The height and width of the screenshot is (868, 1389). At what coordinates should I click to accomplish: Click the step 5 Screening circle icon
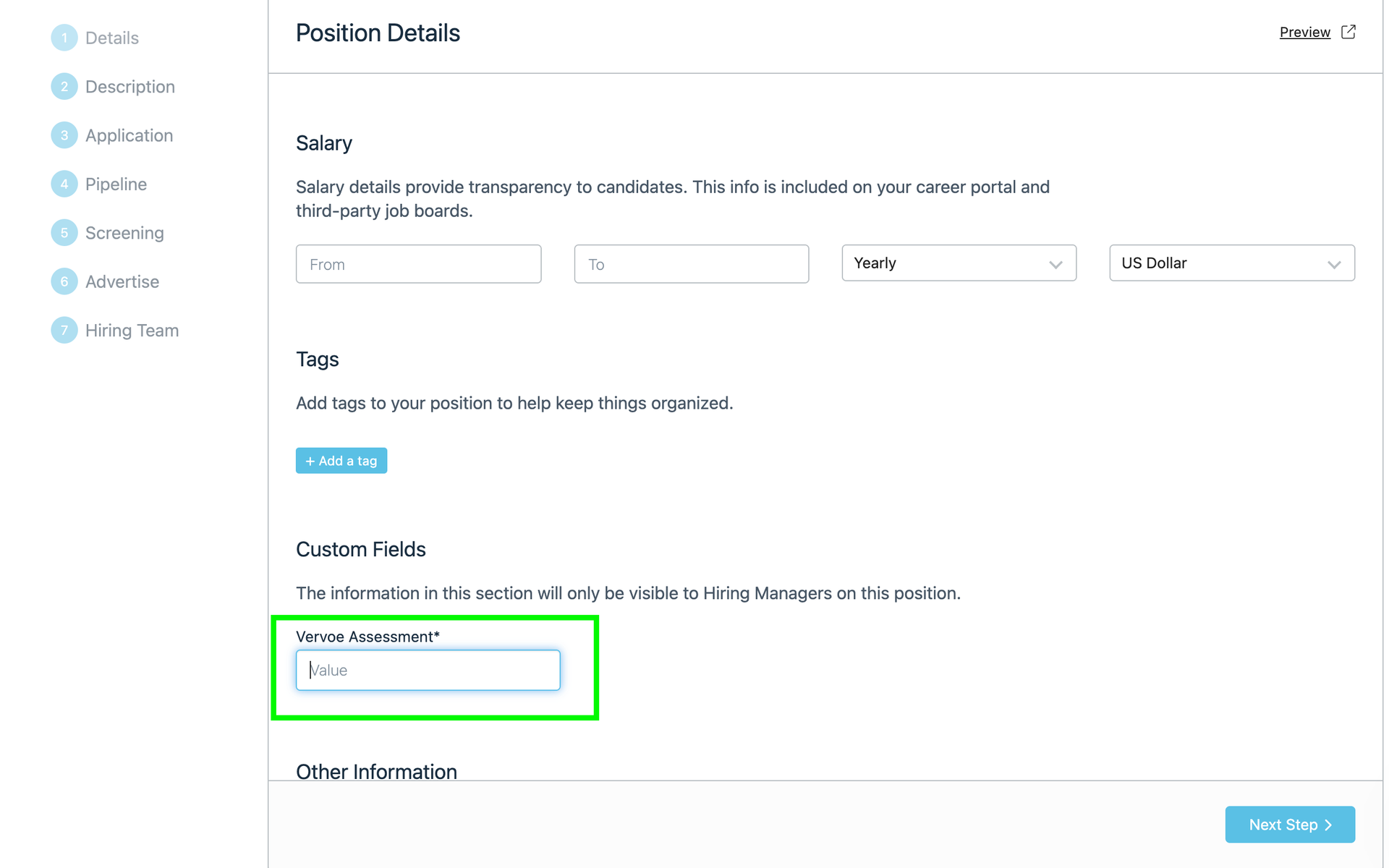pyautogui.click(x=64, y=233)
